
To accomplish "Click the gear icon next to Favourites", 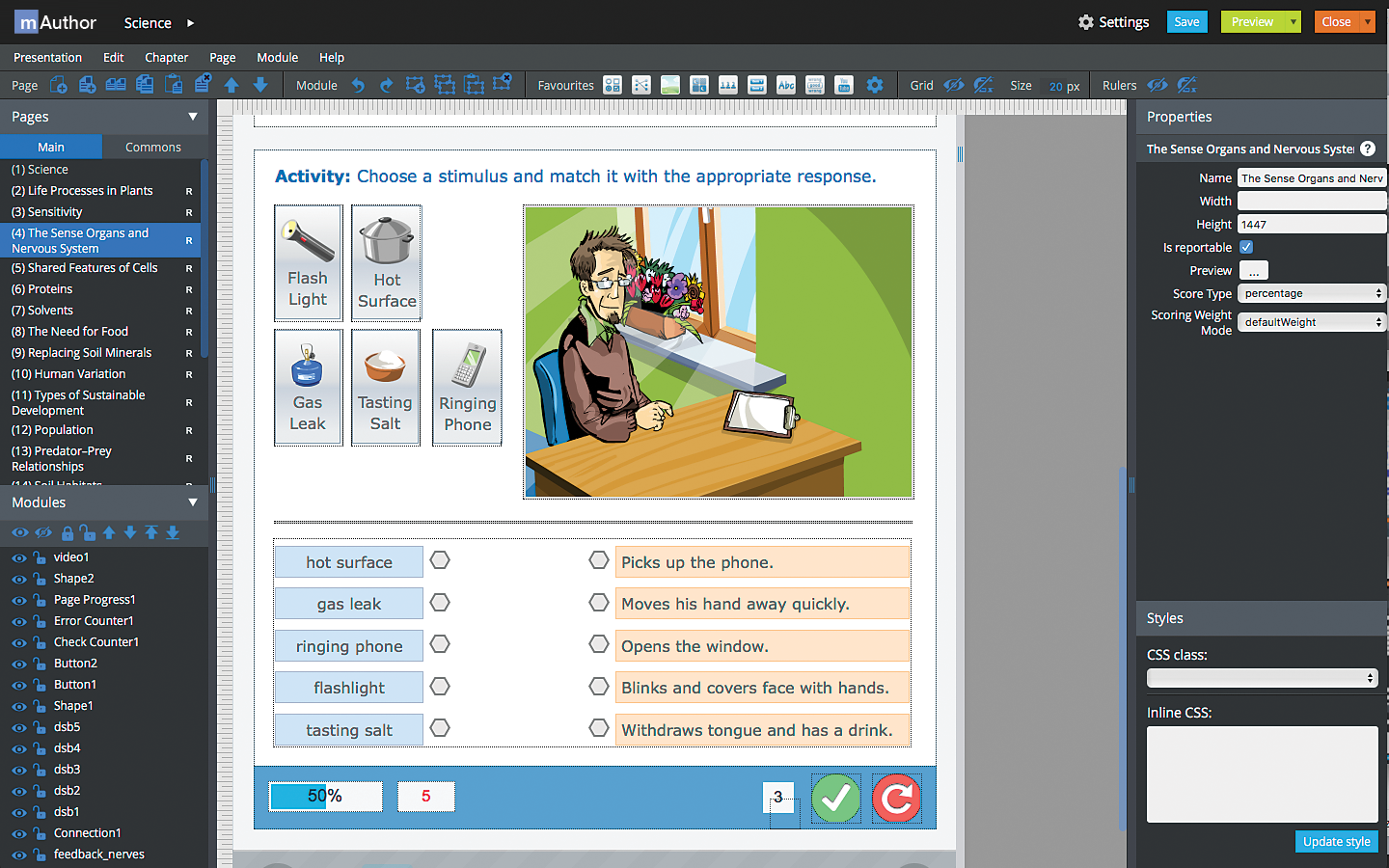I will coord(875,85).
